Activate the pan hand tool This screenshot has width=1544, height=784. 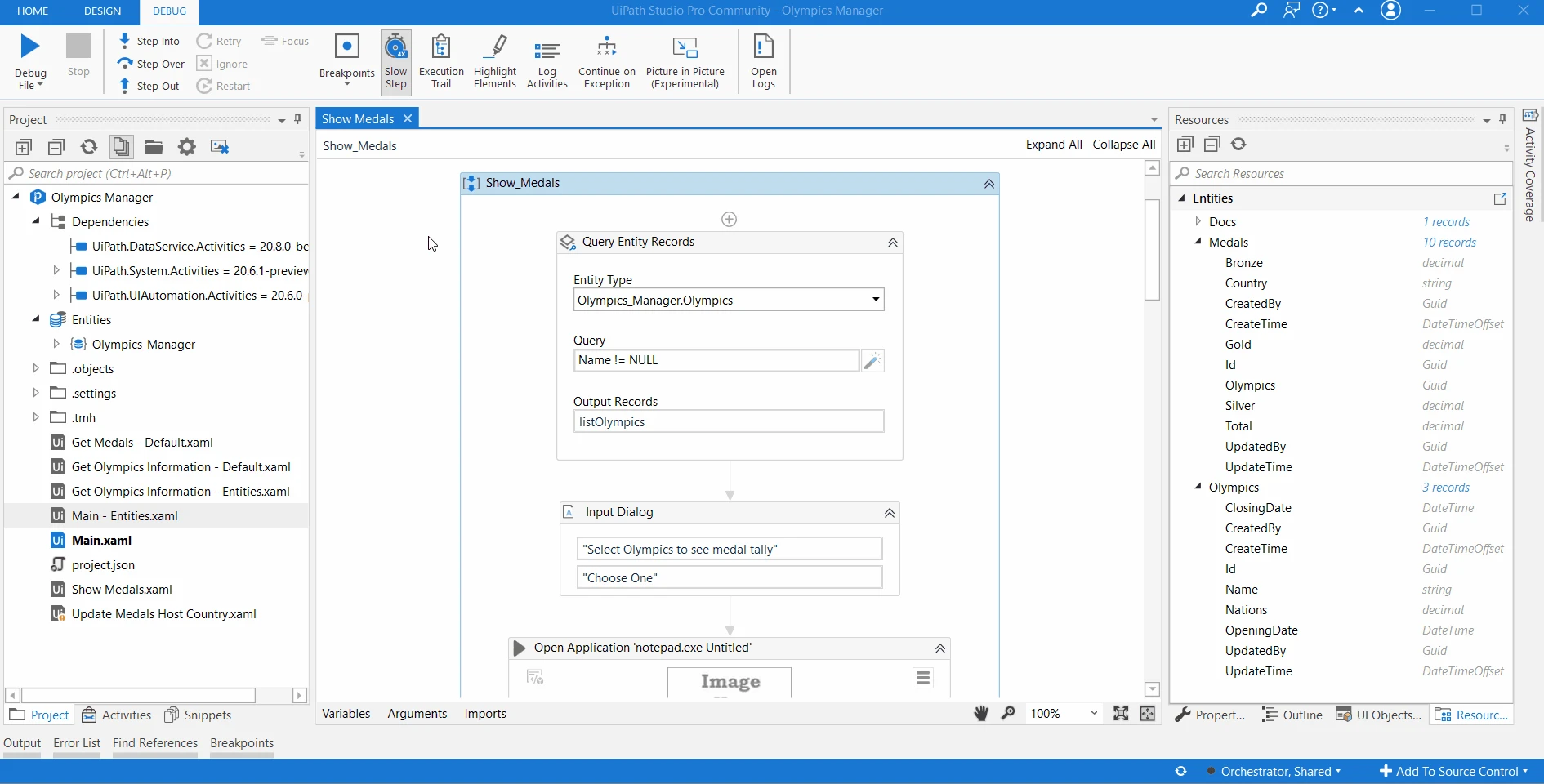pyautogui.click(x=981, y=714)
